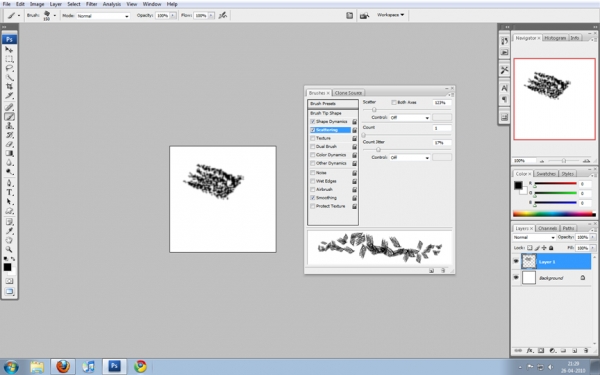The image size is (600, 375).
Task: Check the Both Axes box
Action: pyautogui.click(x=394, y=103)
